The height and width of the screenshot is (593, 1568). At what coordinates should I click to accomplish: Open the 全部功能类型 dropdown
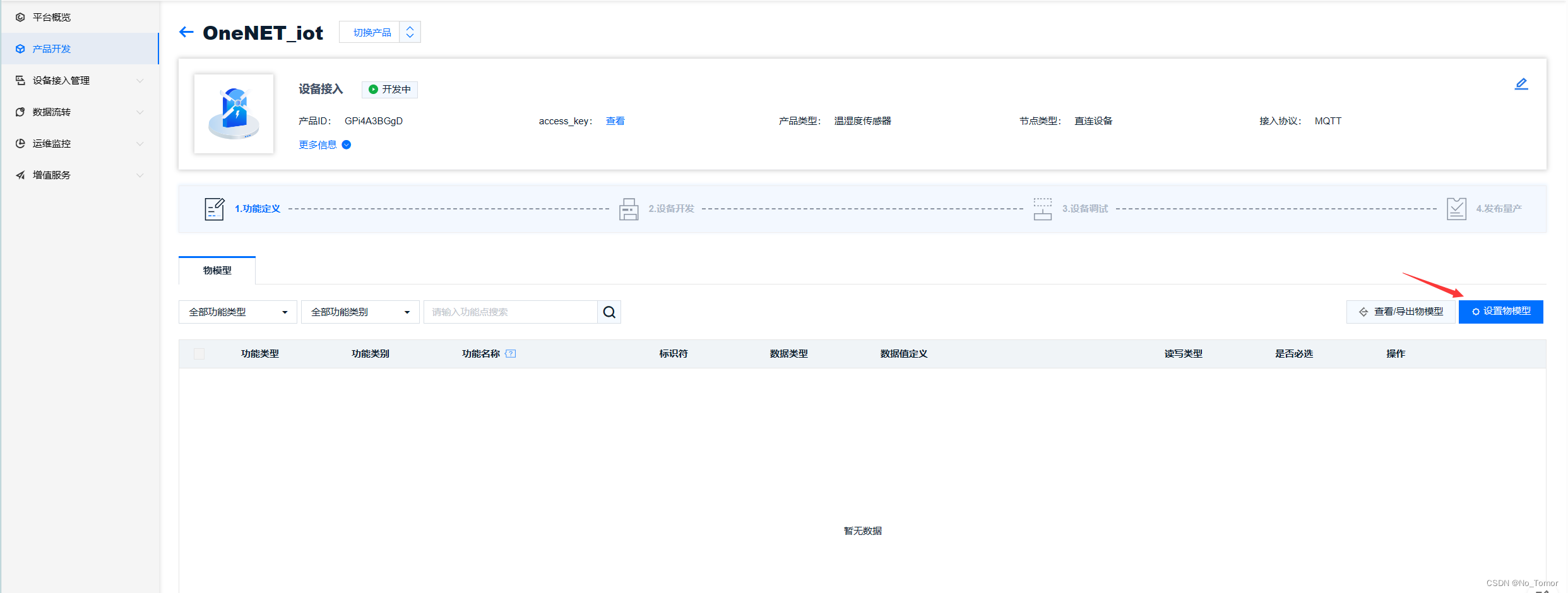pos(238,312)
